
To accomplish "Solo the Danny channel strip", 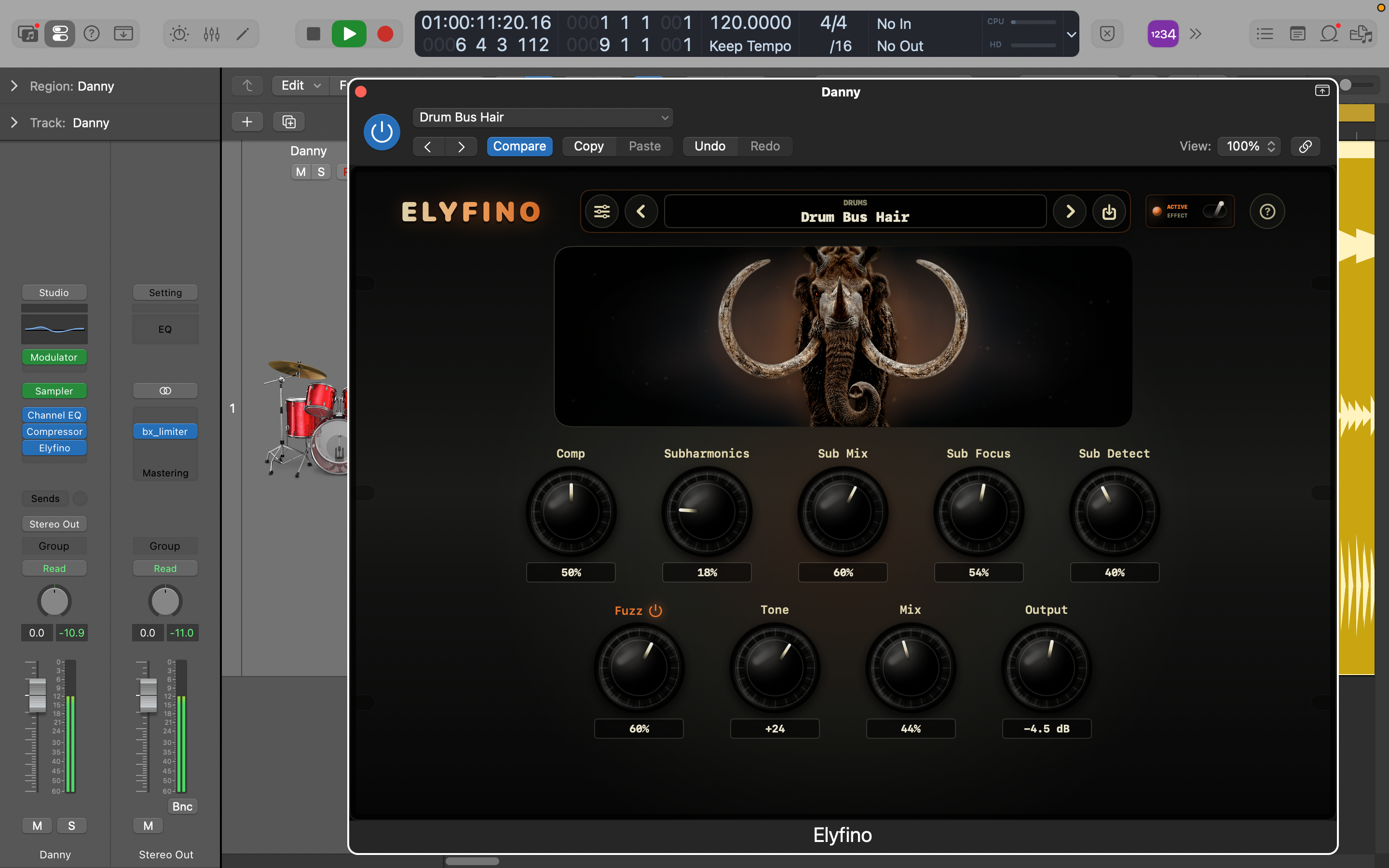I will point(72,826).
